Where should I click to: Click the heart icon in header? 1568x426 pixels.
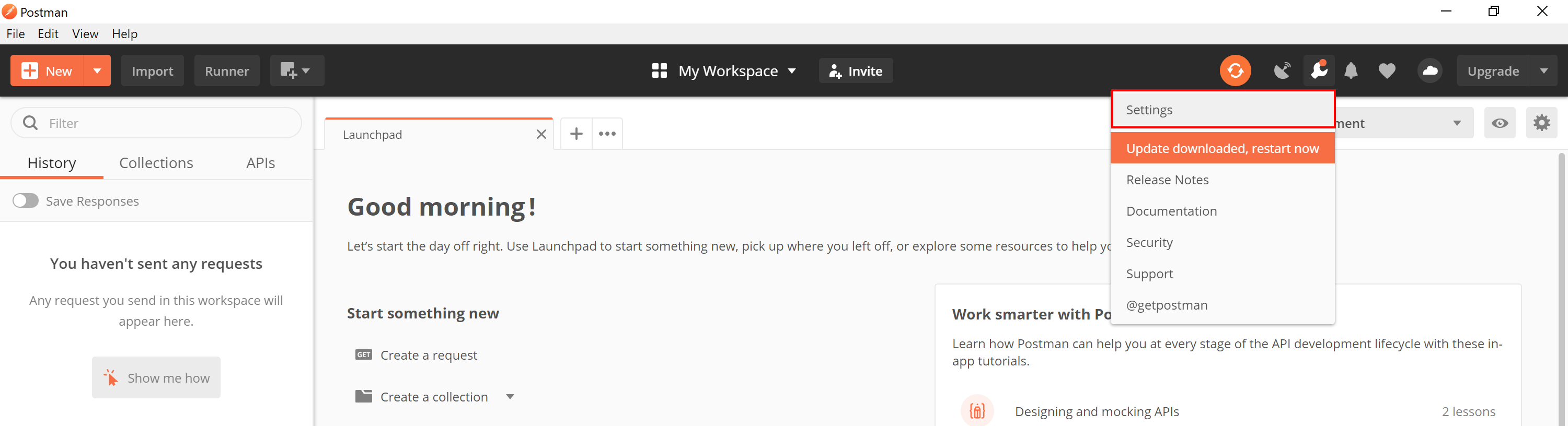(1387, 71)
